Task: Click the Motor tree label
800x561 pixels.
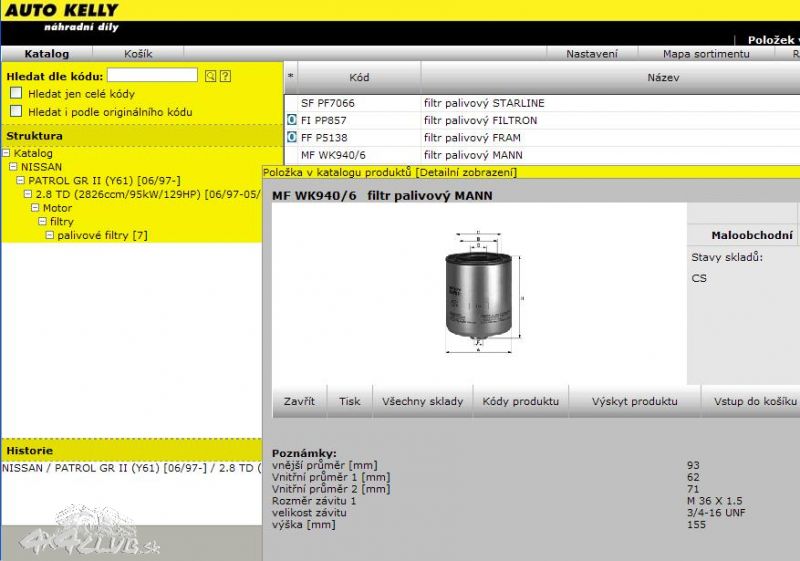Action: (x=57, y=208)
